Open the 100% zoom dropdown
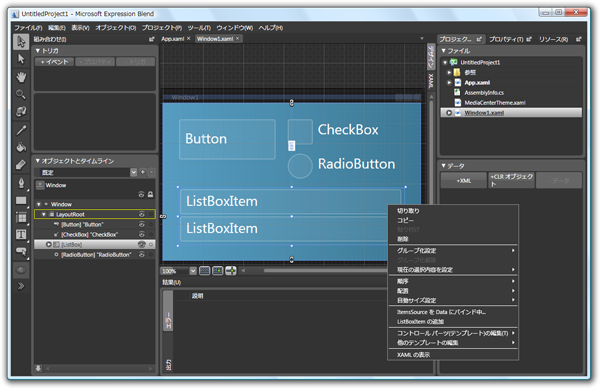This screenshot has width=600, height=389. pos(193,271)
